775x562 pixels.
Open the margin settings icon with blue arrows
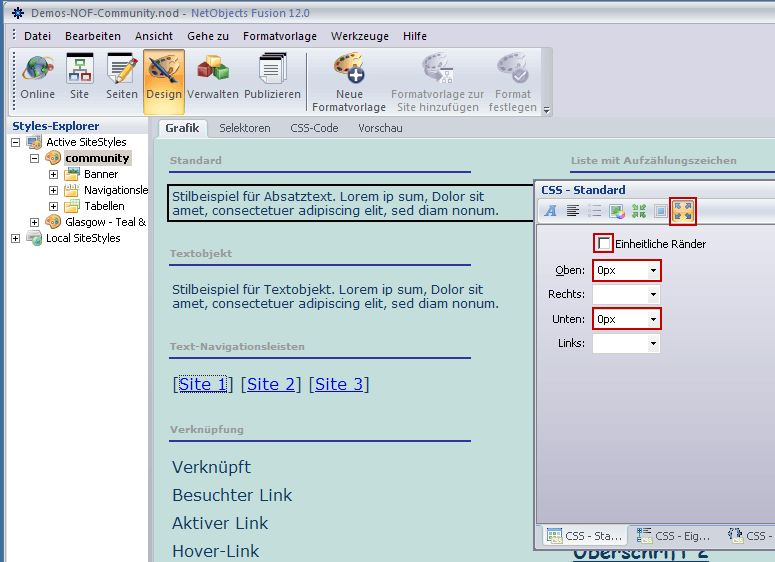pos(683,212)
